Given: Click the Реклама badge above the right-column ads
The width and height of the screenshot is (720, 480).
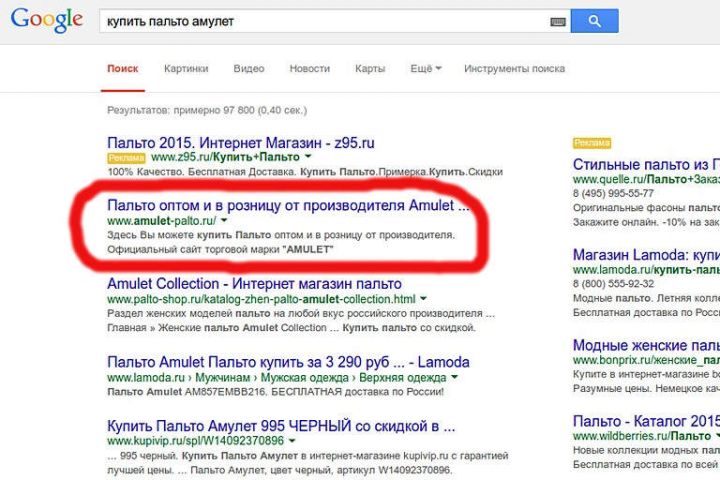Looking at the screenshot, I should click(x=592, y=143).
